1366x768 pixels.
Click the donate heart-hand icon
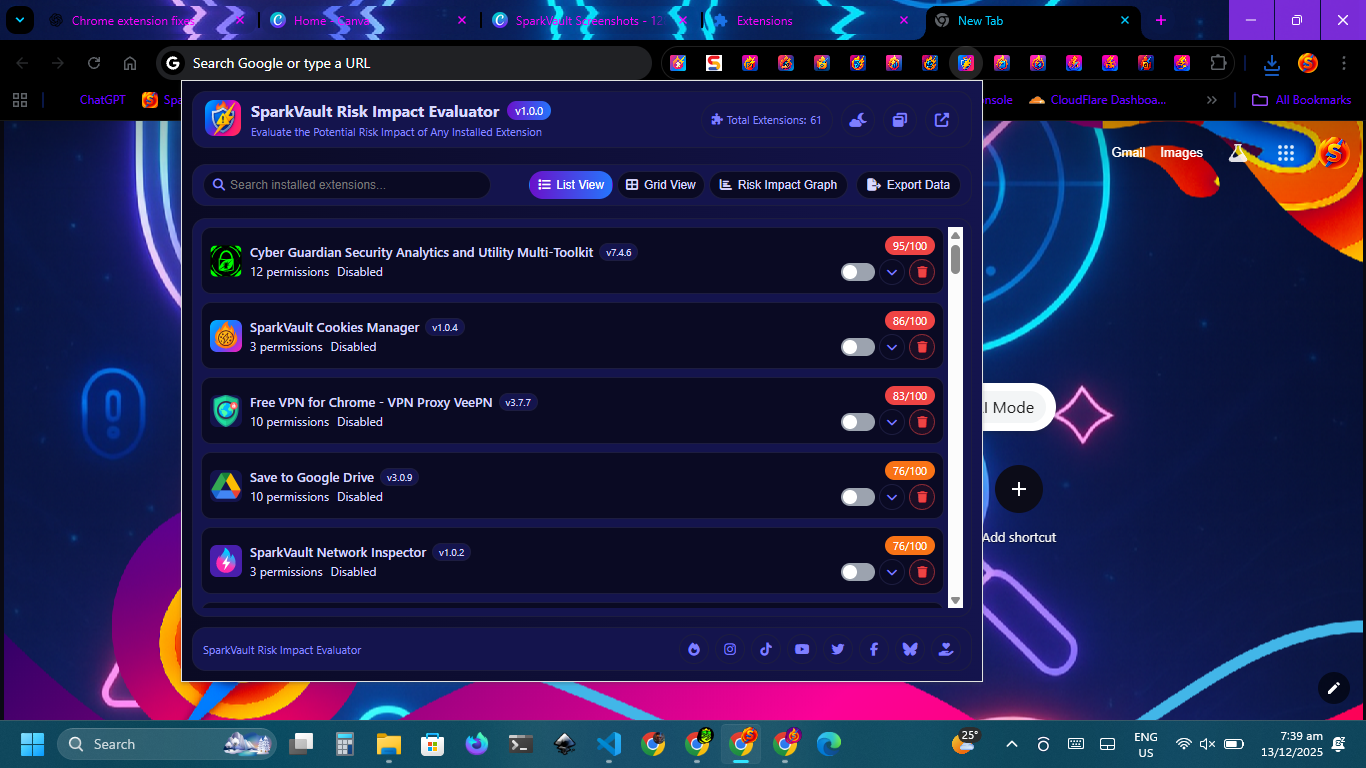pos(945,649)
